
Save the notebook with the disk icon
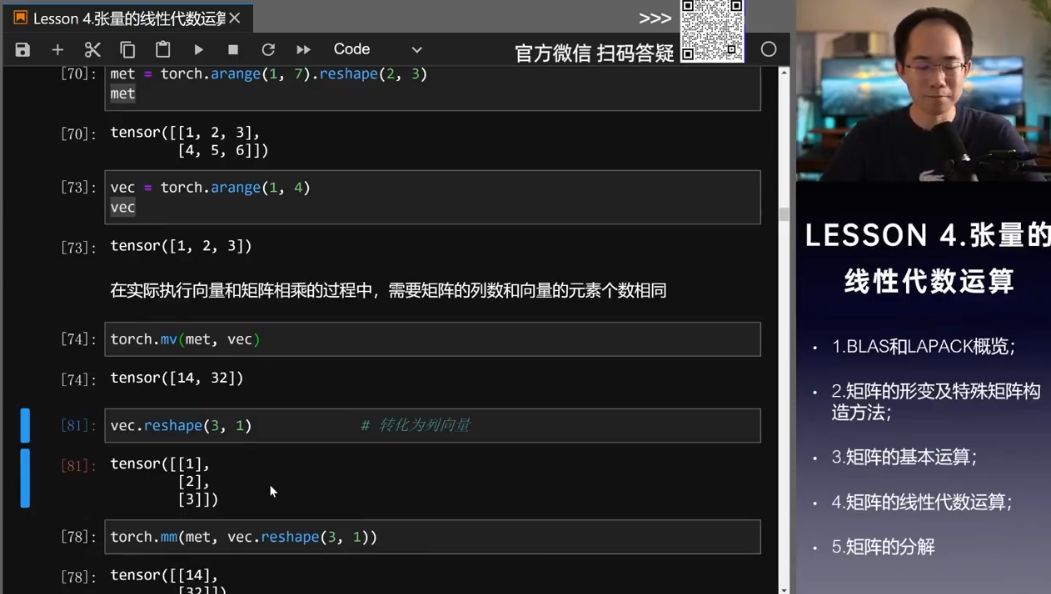point(21,48)
